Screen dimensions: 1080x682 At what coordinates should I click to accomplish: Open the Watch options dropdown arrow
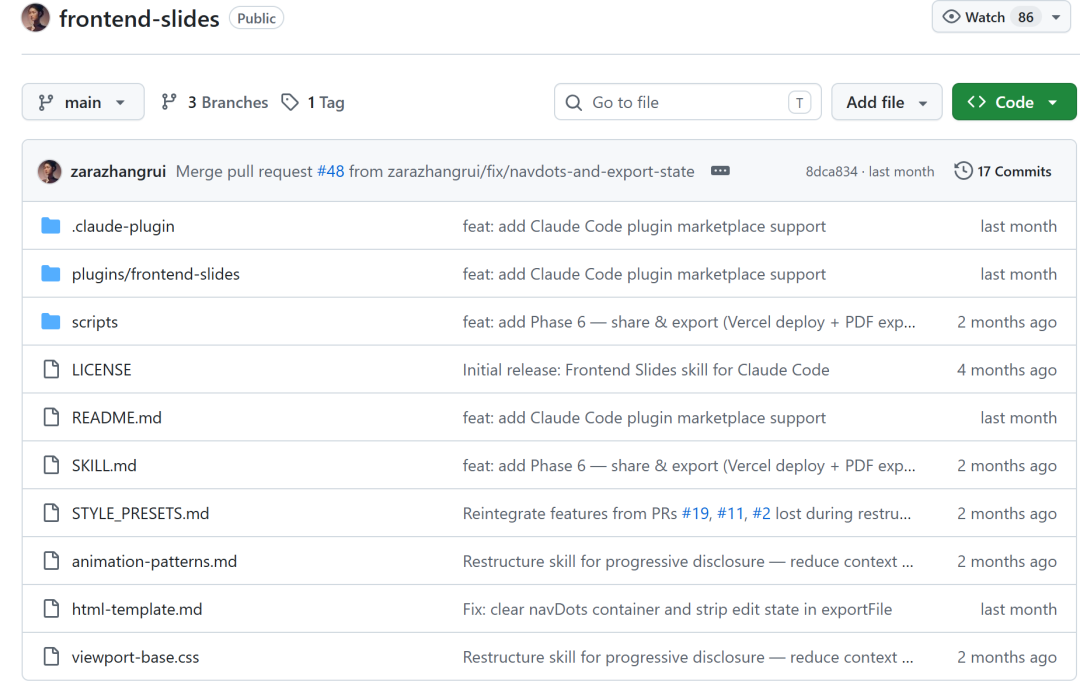point(1056,17)
